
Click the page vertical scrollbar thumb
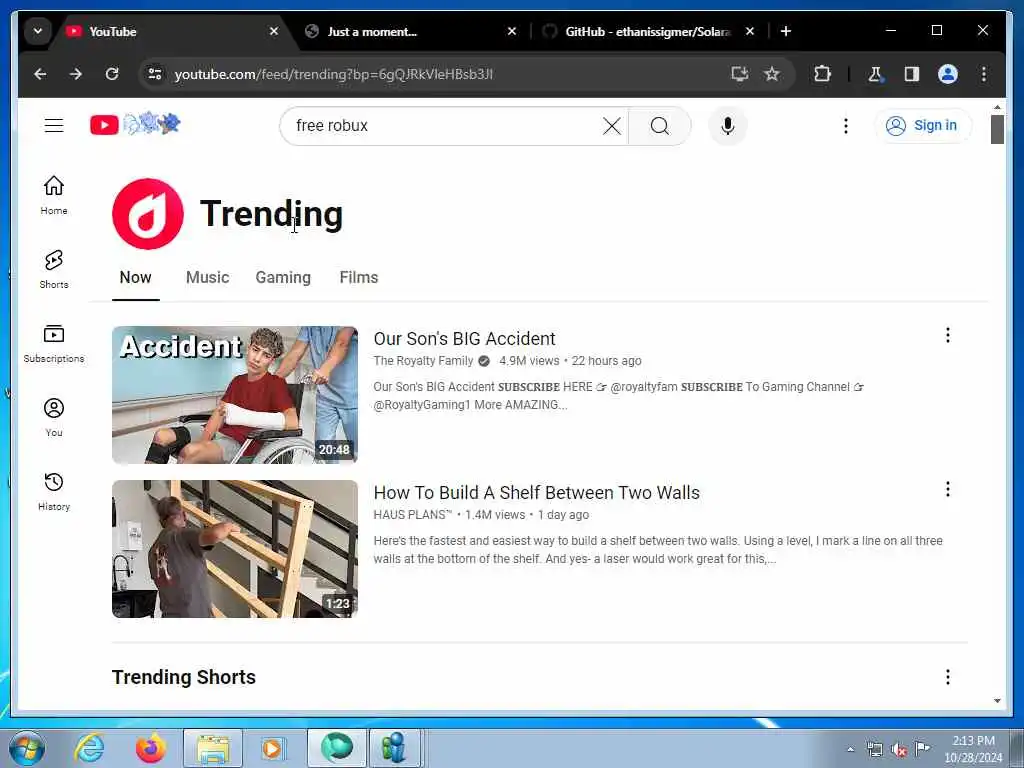click(997, 129)
